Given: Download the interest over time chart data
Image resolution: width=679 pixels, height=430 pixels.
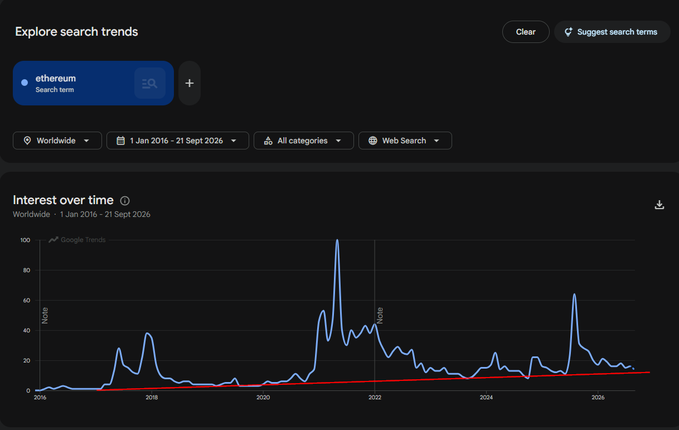Looking at the screenshot, I should tap(659, 204).
